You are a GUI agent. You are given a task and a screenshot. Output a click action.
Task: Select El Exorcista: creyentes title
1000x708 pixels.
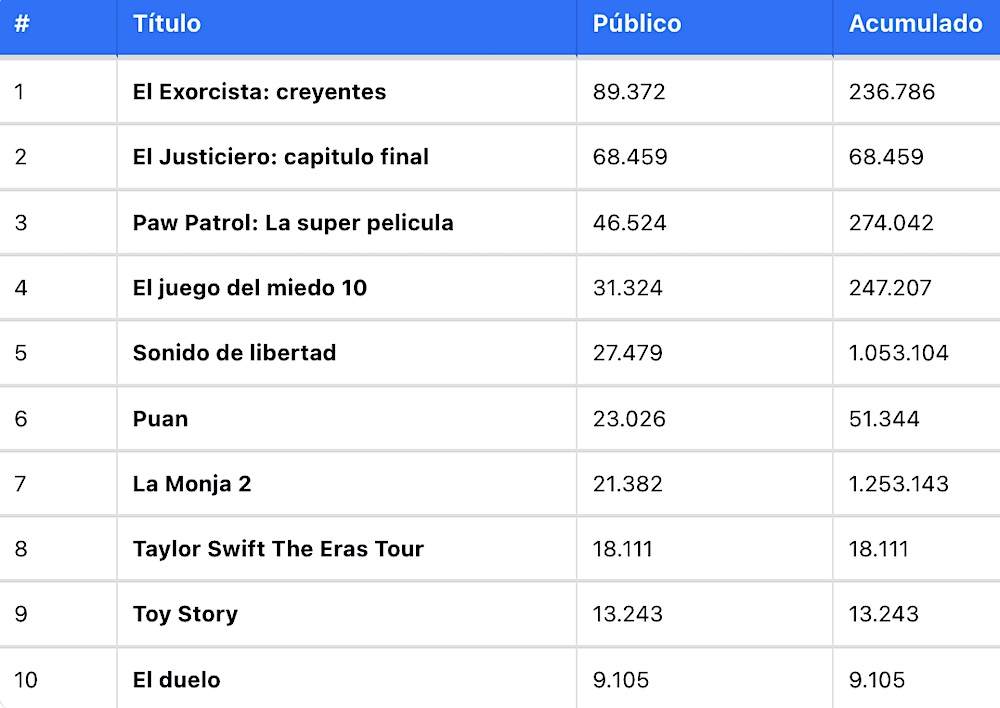tap(259, 92)
